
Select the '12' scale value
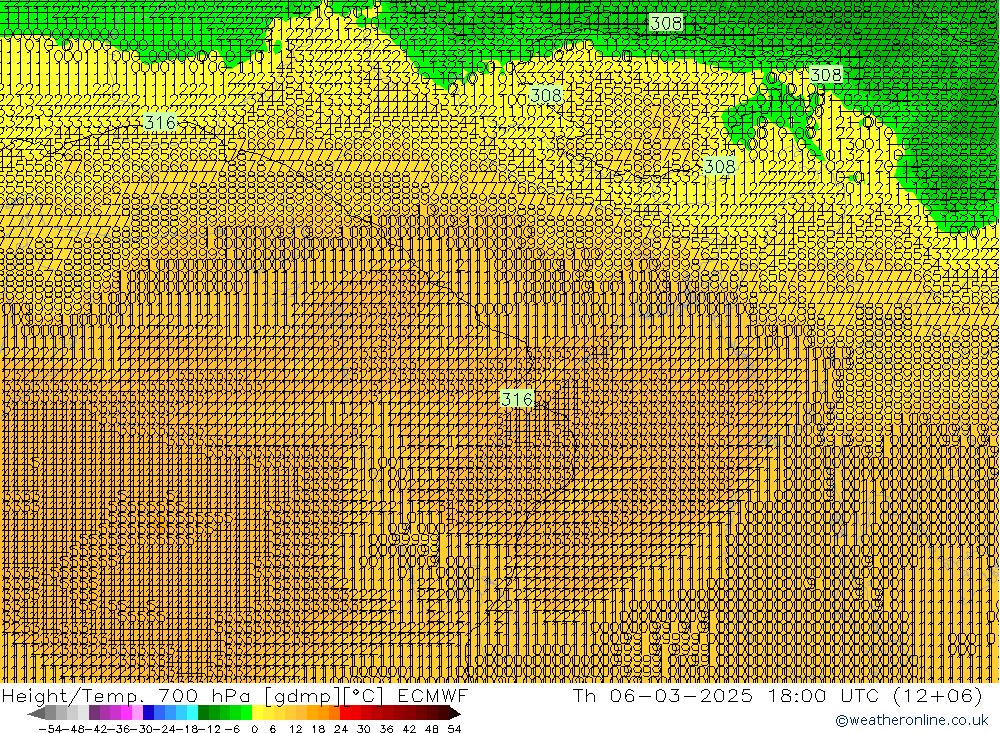(295, 729)
